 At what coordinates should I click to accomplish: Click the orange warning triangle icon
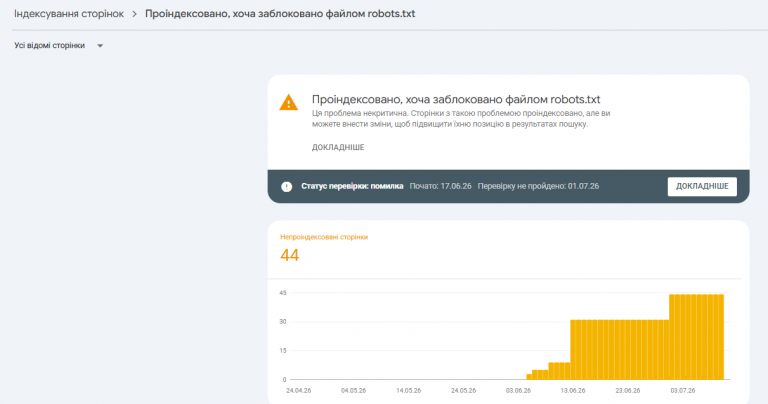(x=288, y=102)
